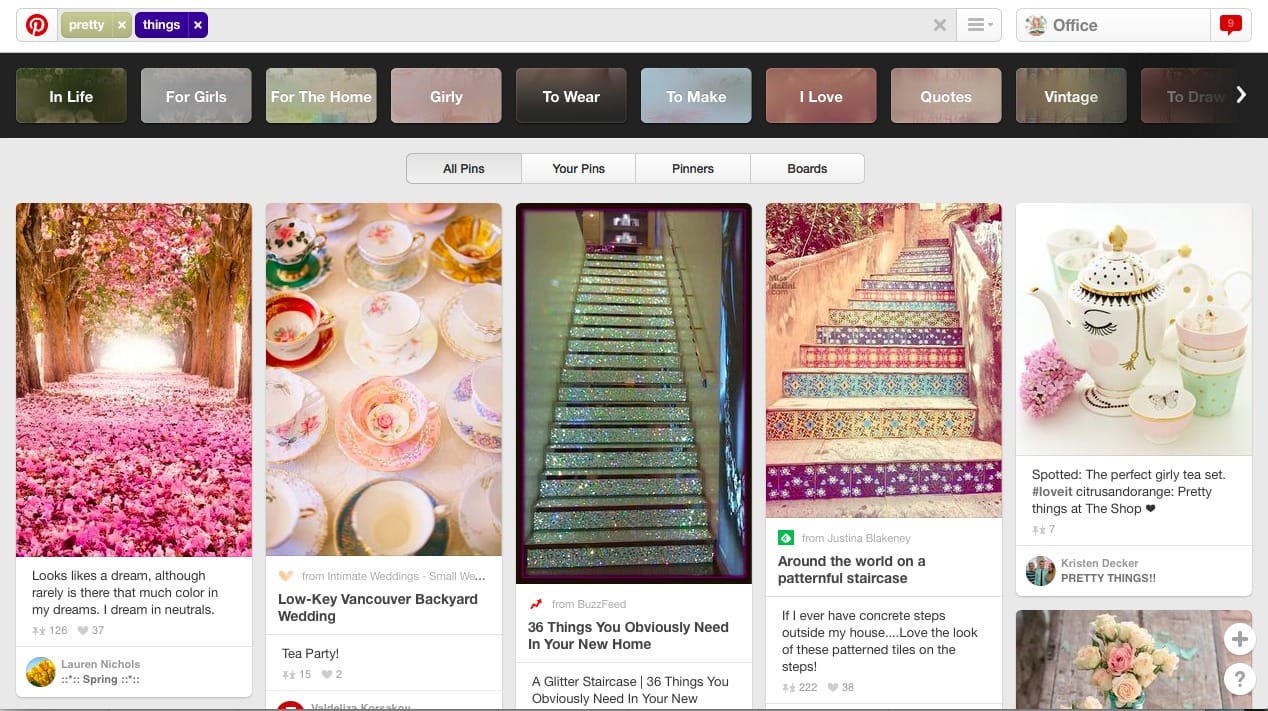Click '36 Things You Obviously Need' title

(x=628, y=635)
